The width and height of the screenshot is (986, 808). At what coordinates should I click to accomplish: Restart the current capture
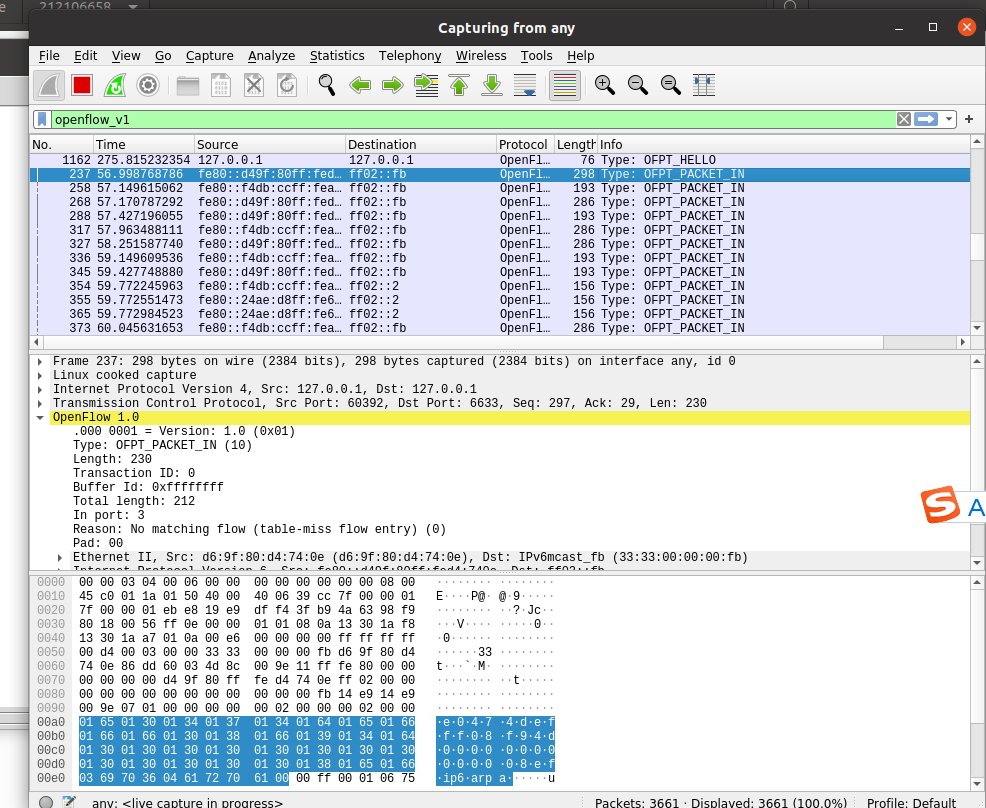(115, 85)
